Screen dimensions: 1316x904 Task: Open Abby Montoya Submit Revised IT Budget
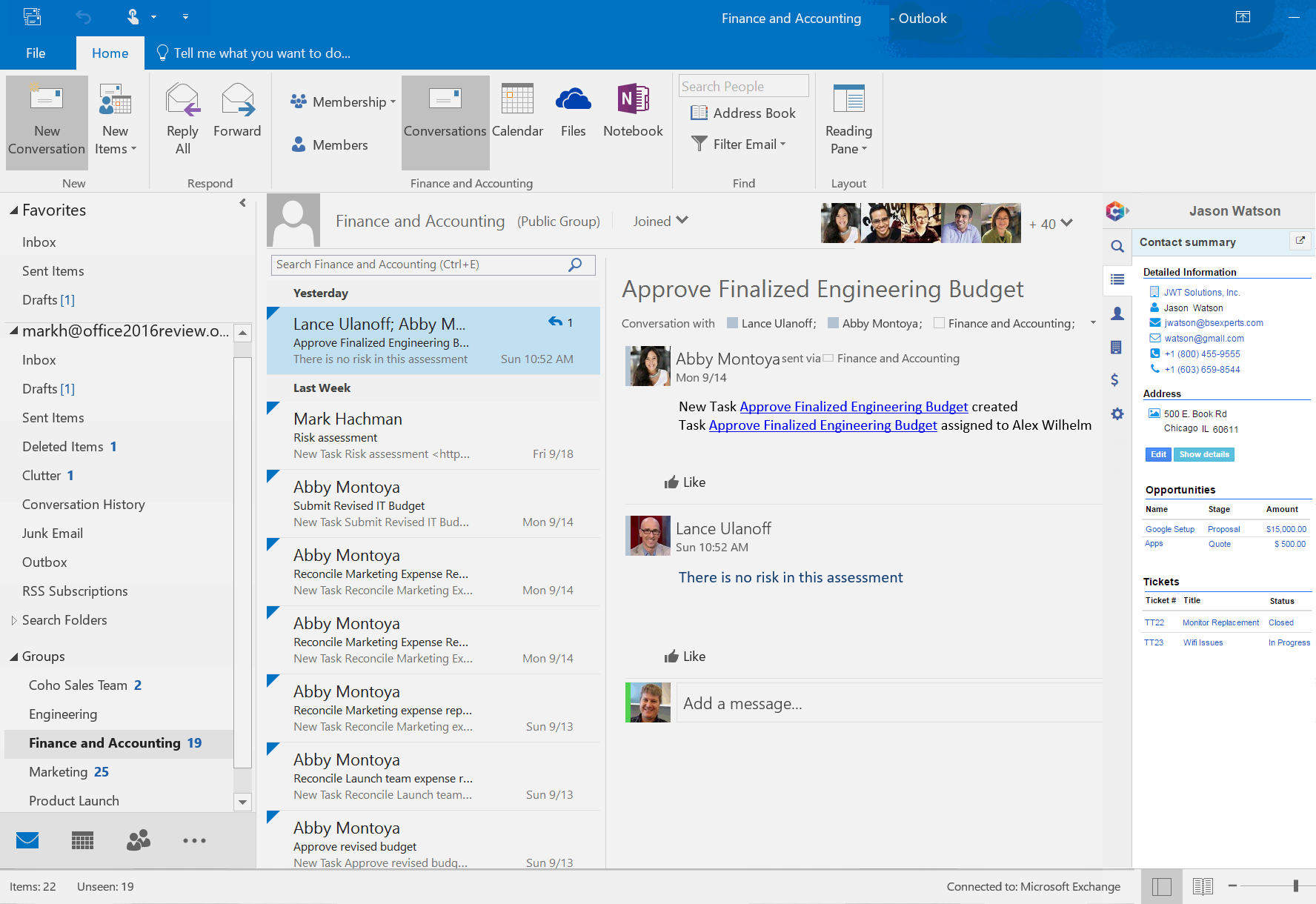tap(433, 504)
